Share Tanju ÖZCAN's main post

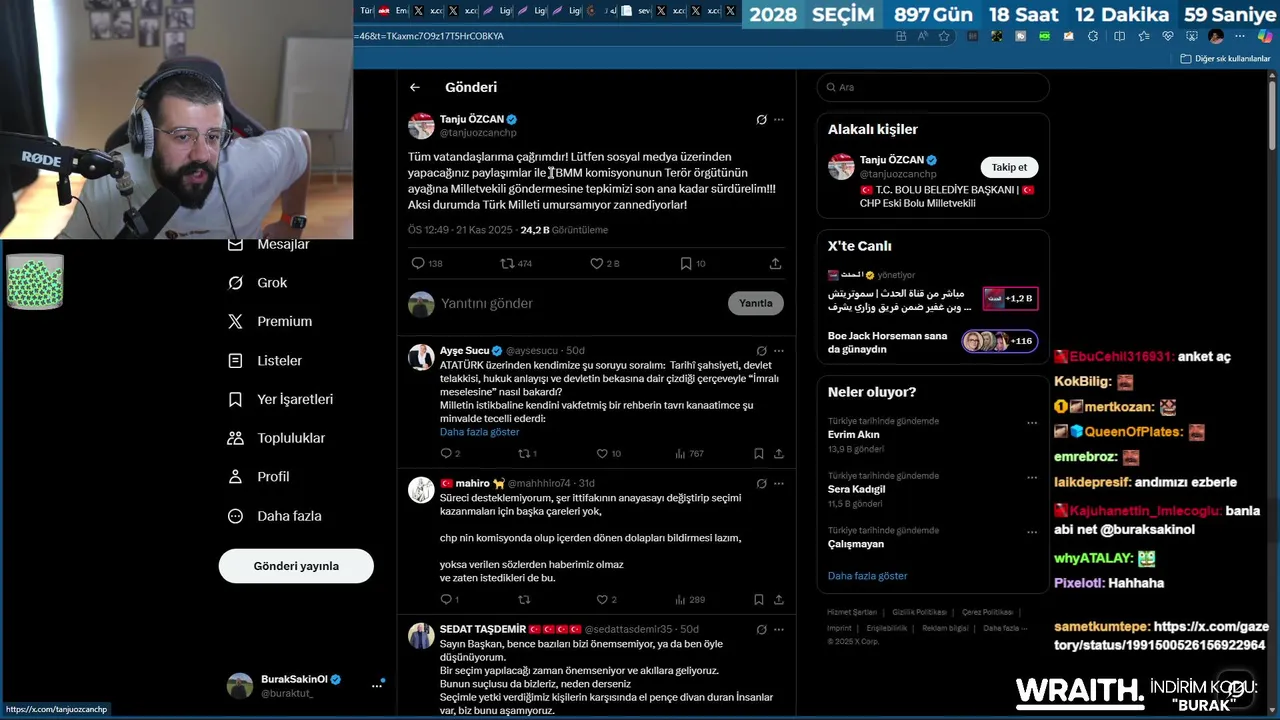point(775,263)
